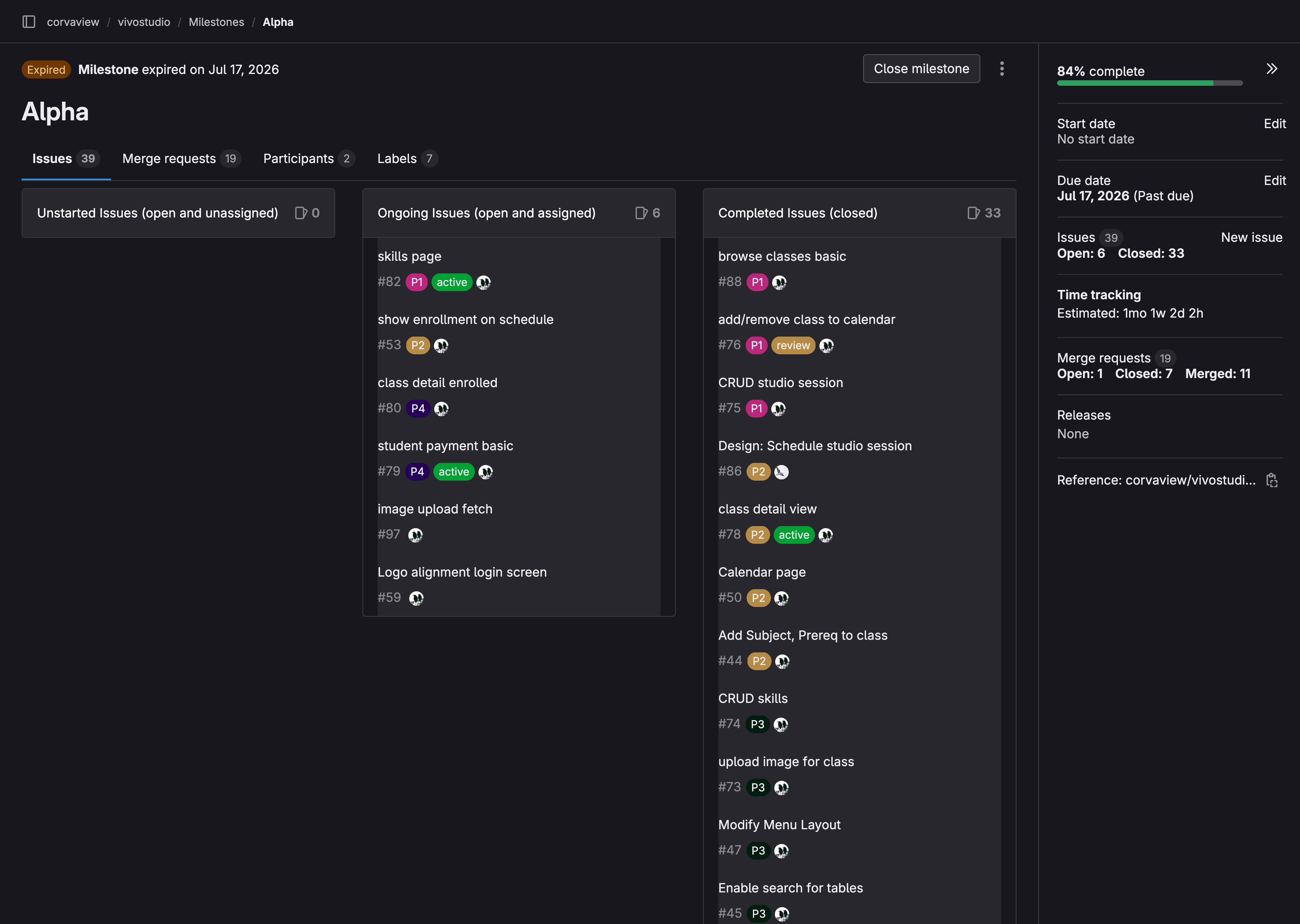
Task: Click the Issues count badge 39 in sidebar
Action: (1110, 238)
